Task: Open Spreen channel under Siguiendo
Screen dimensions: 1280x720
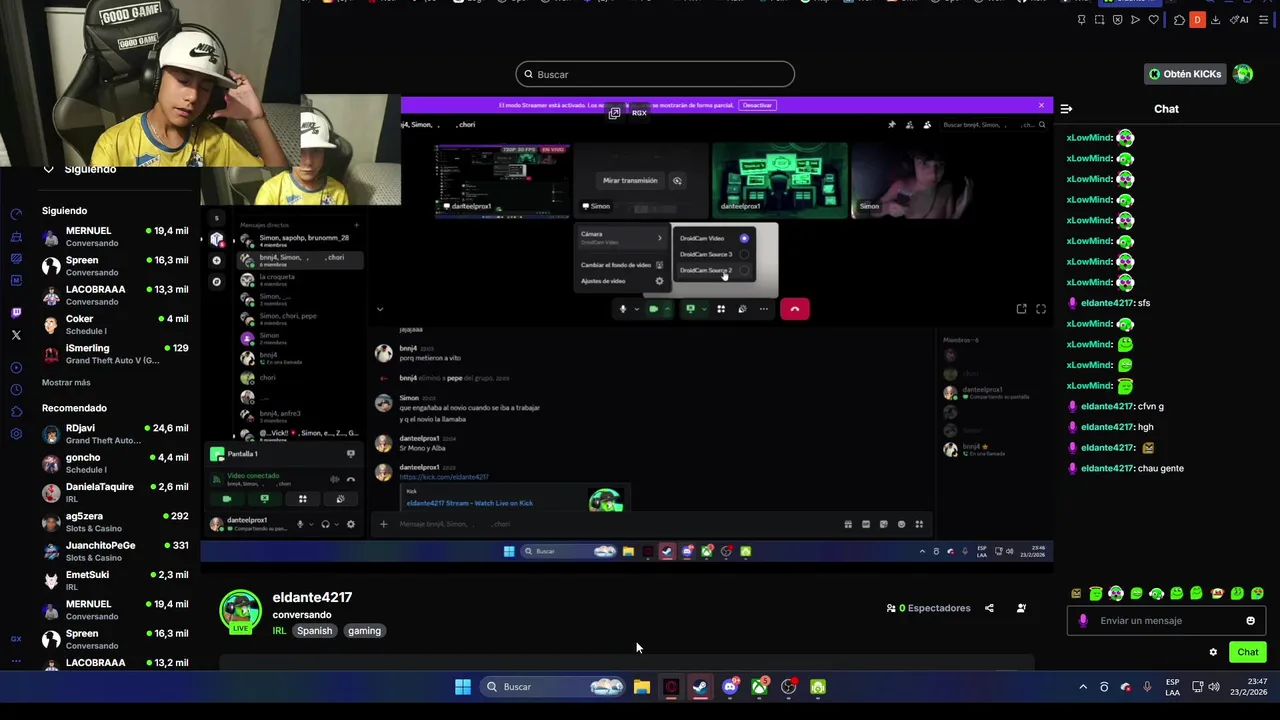Action: coord(115,266)
